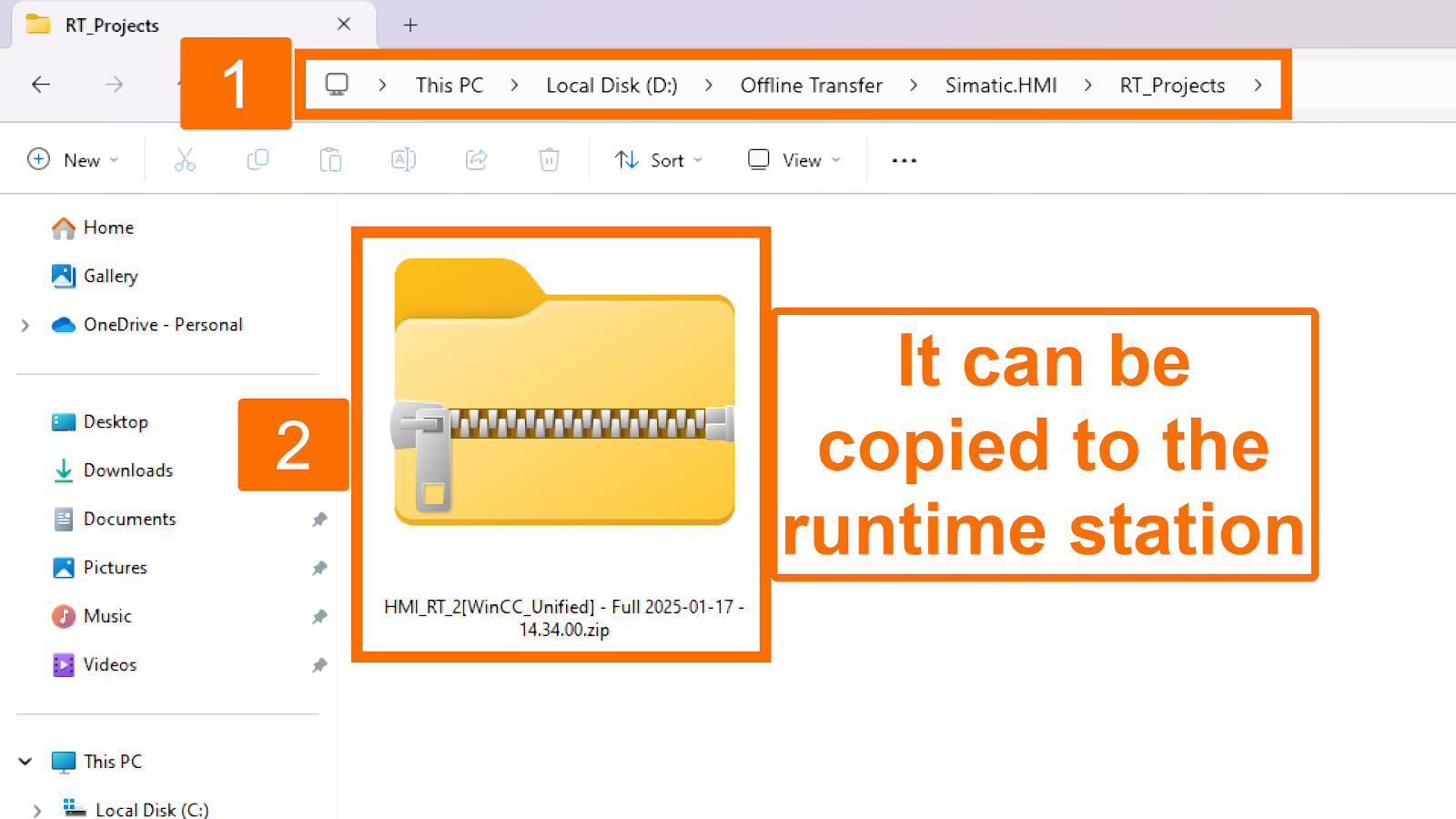Click the Delete trash icon
This screenshot has width=1456, height=819.
coord(549,160)
